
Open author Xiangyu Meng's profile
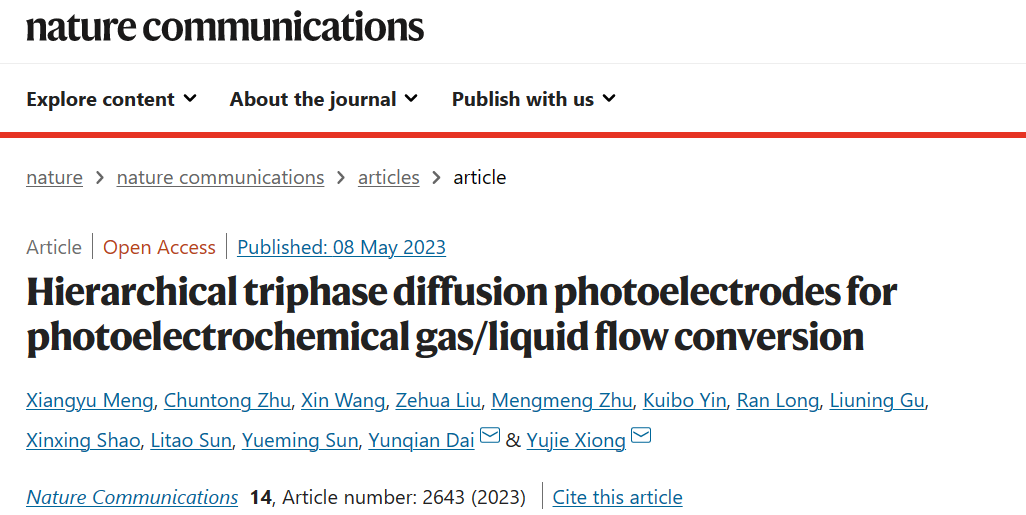(x=90, y=400)
